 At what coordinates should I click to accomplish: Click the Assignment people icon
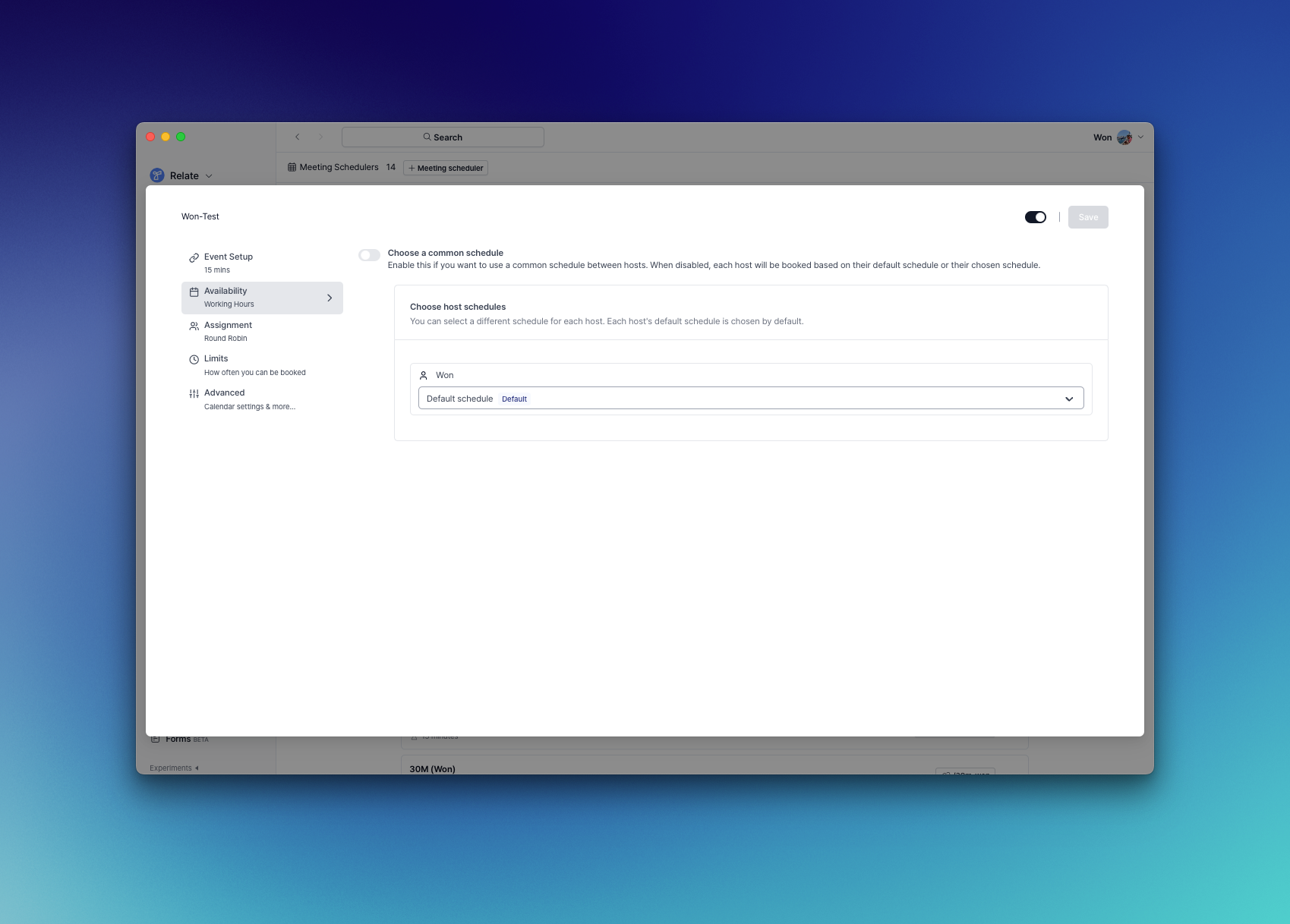point(194,325)
